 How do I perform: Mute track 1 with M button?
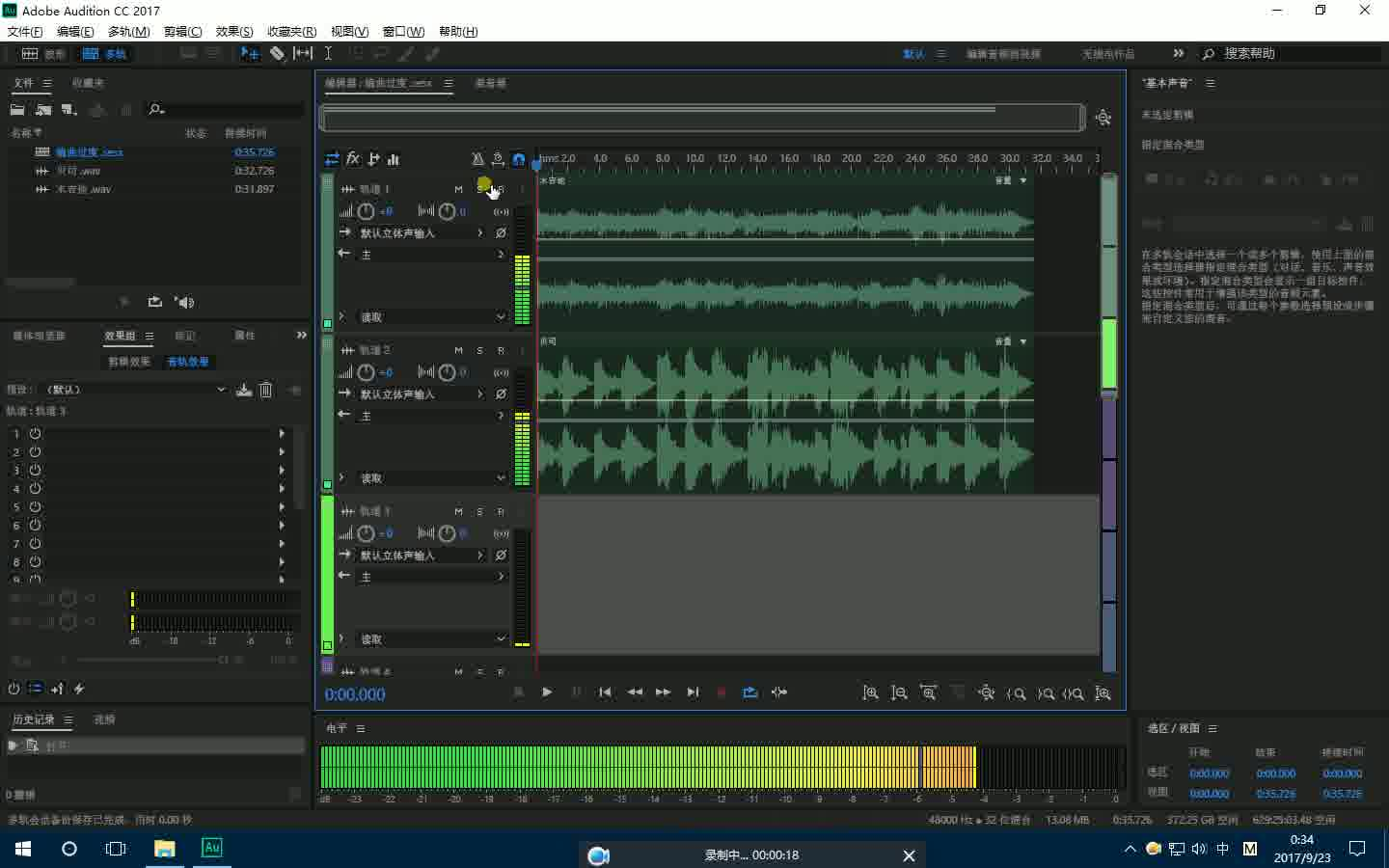coord(458,189)
